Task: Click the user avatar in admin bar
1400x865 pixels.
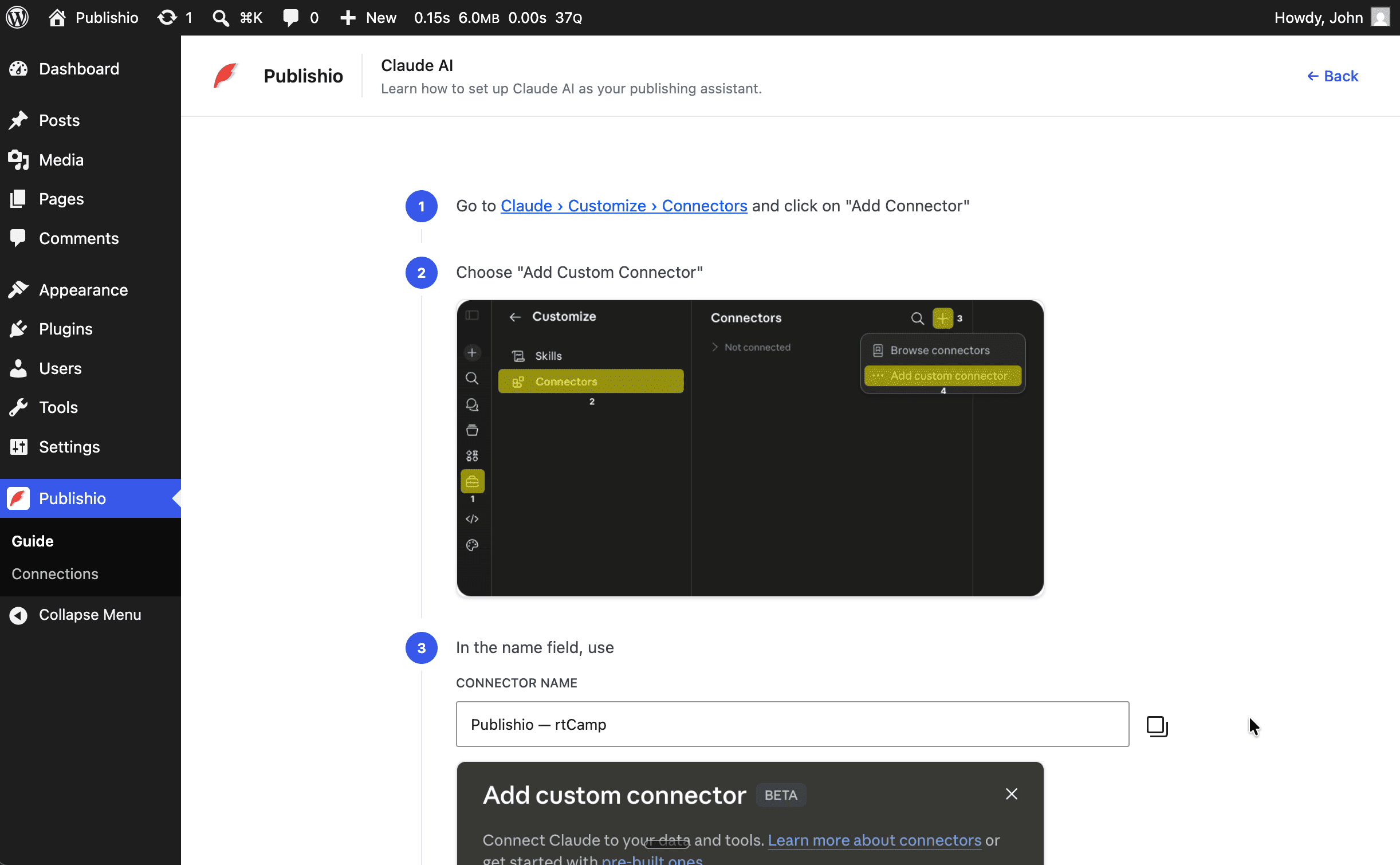Action: point(1380,17)
